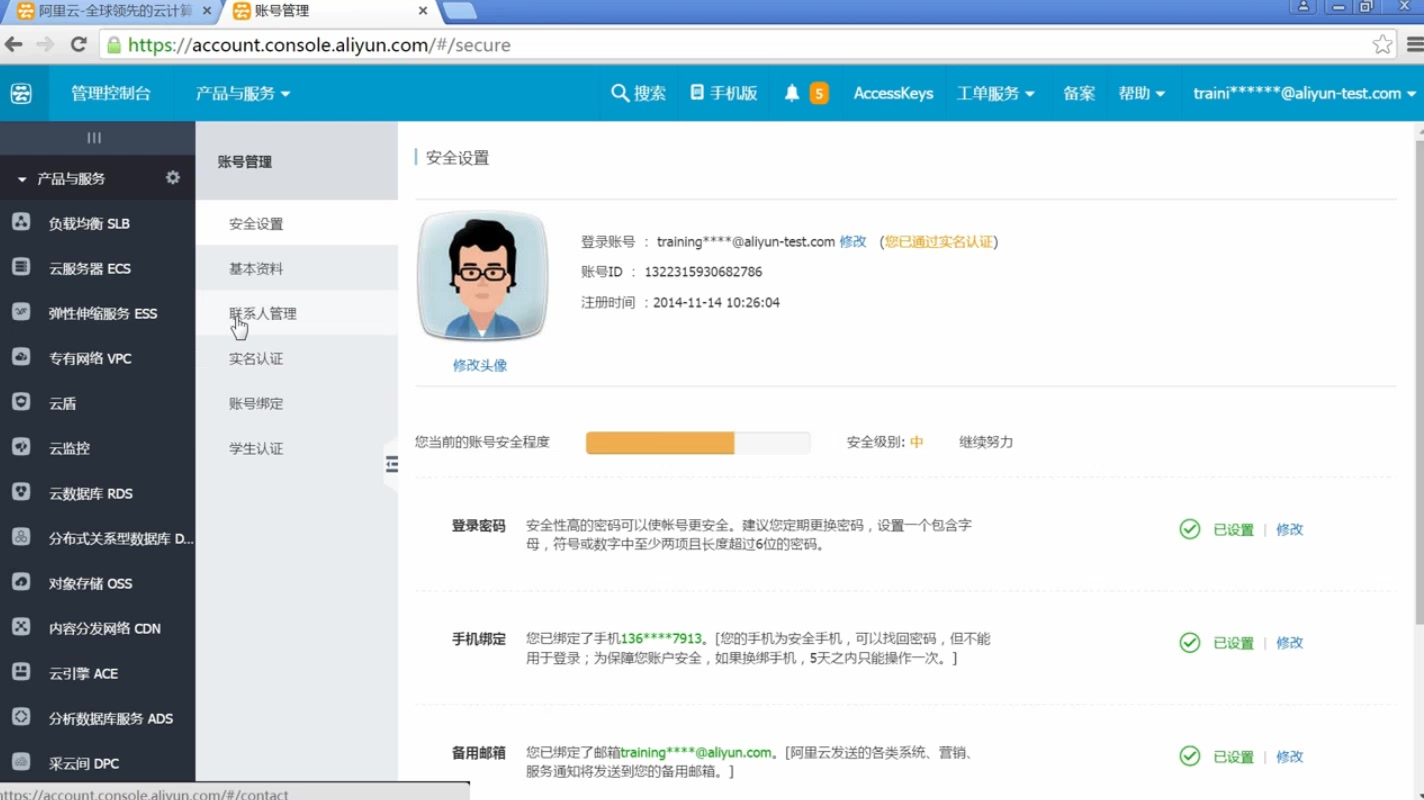Click the 您已通过实名认证 link
This screenshot has height=800, width=1424.
tap(939, 241)
